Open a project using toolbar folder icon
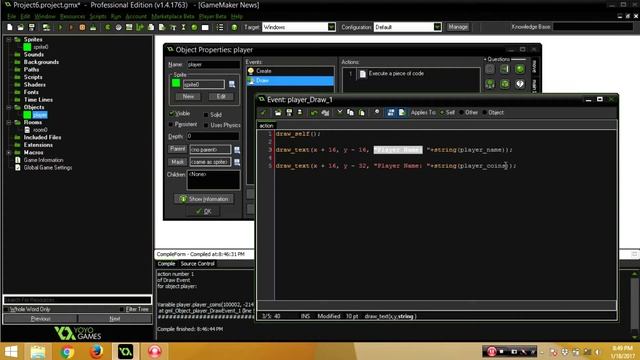The height and width of the screenshot is (360, 640). pyautogui.click(x=20, y=27)
